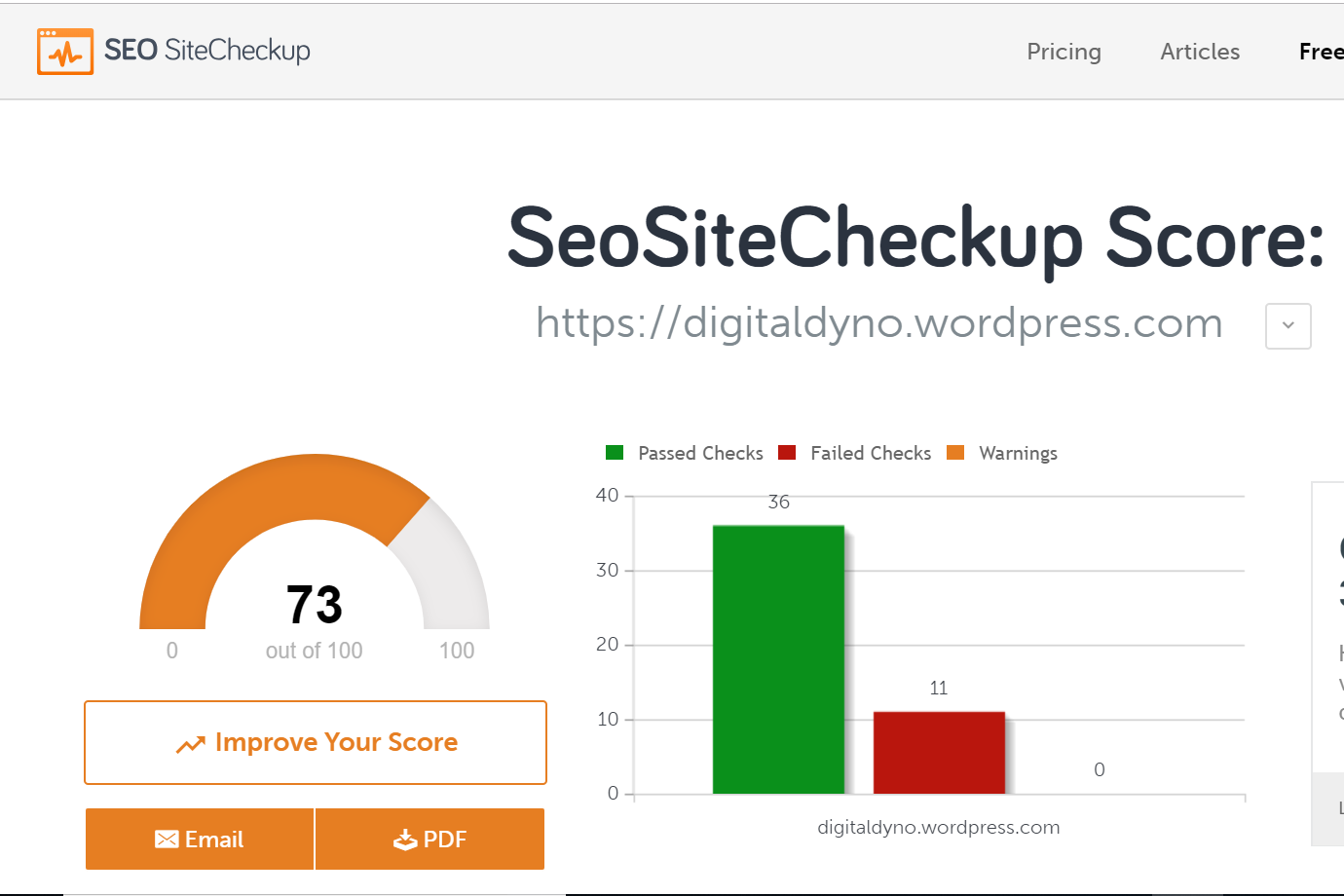The image size is (1344, 896).
Task: Toggle Passed Checks green legend swatch
Action: tap(615, 452)
